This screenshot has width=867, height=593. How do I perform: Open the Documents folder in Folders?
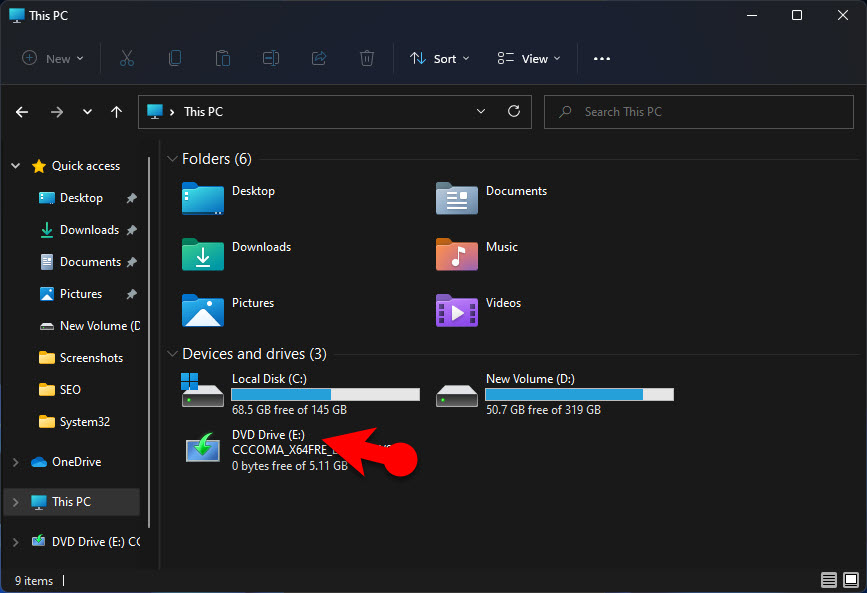[492, 198]
